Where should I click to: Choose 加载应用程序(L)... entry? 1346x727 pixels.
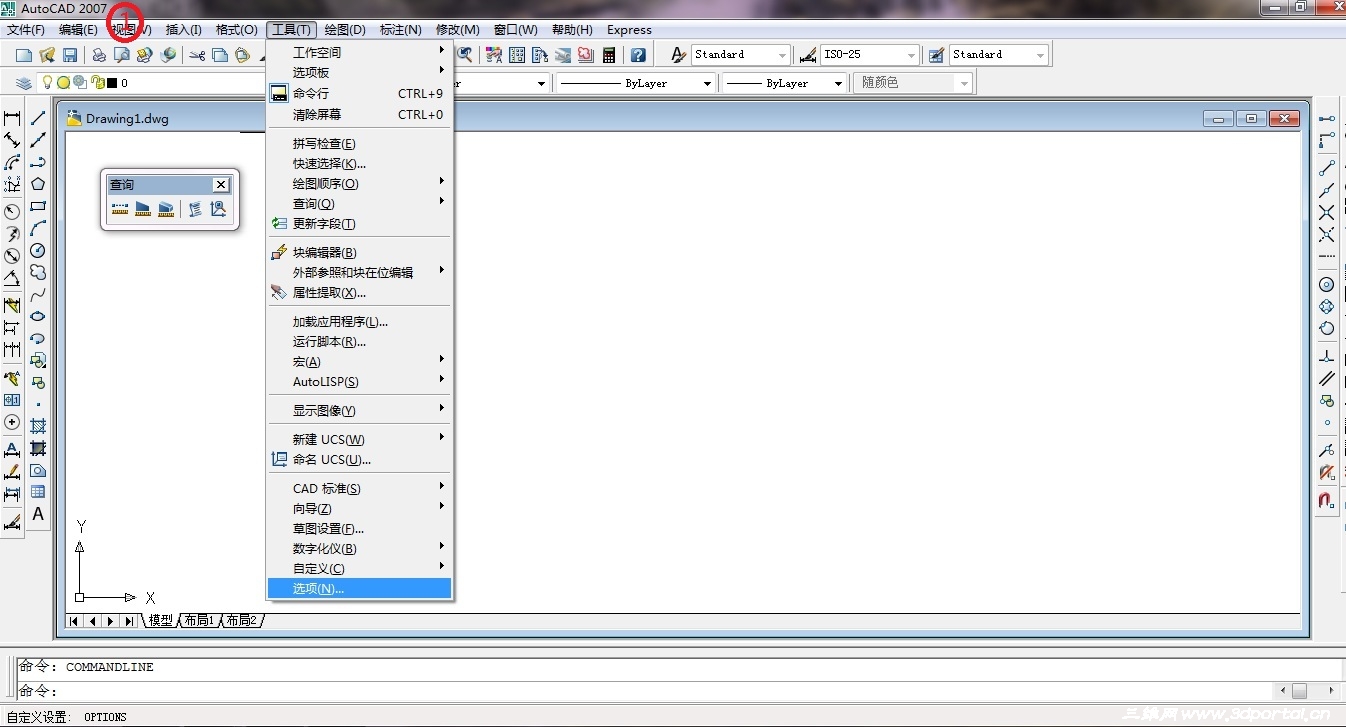click(360, 322)
